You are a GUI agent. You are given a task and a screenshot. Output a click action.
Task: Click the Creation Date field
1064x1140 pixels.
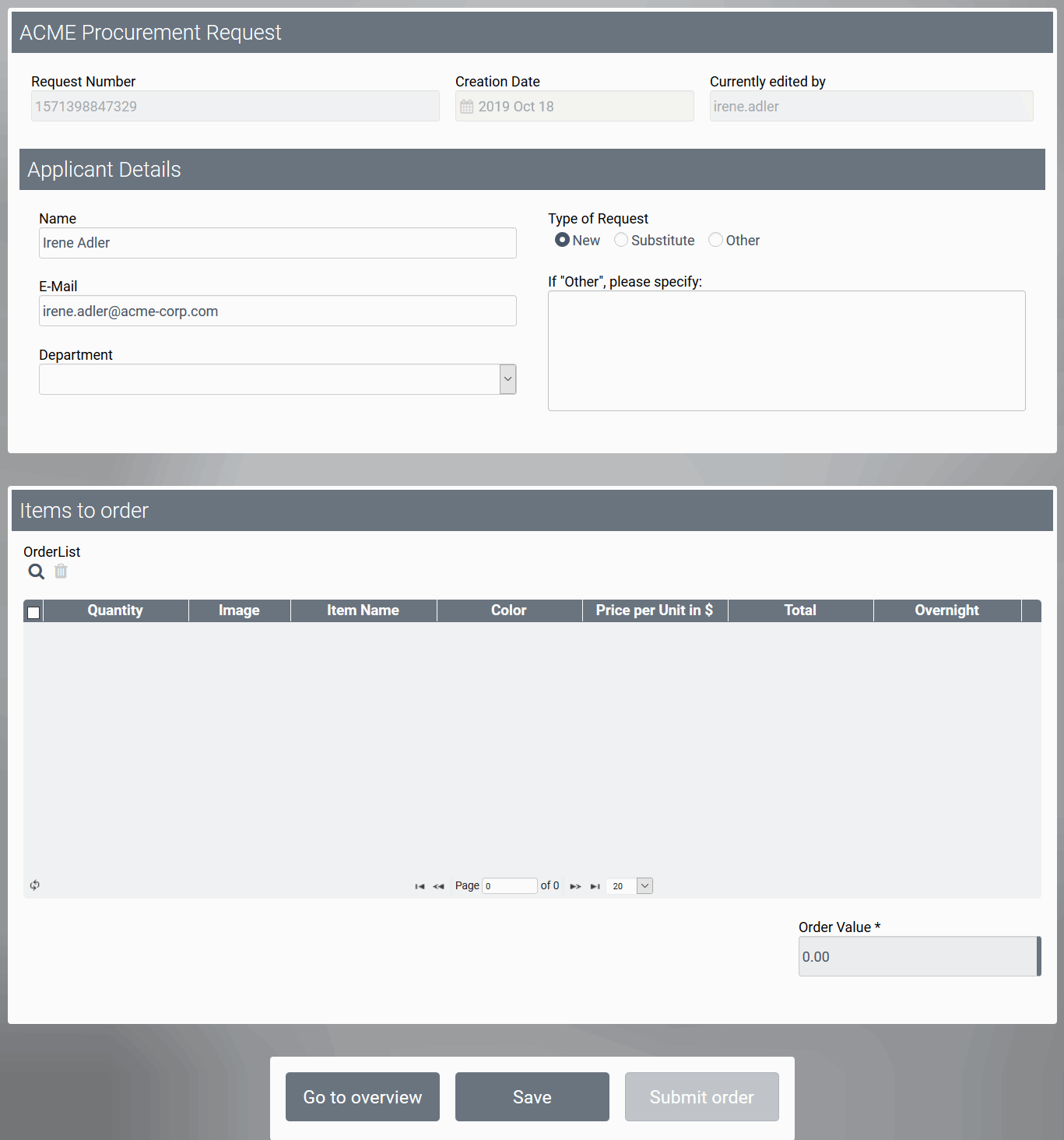(x=574, y=106)
